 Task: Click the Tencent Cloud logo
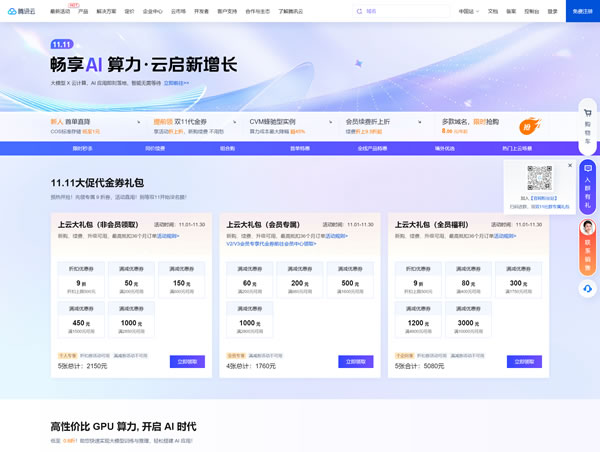tap(21, 11)
